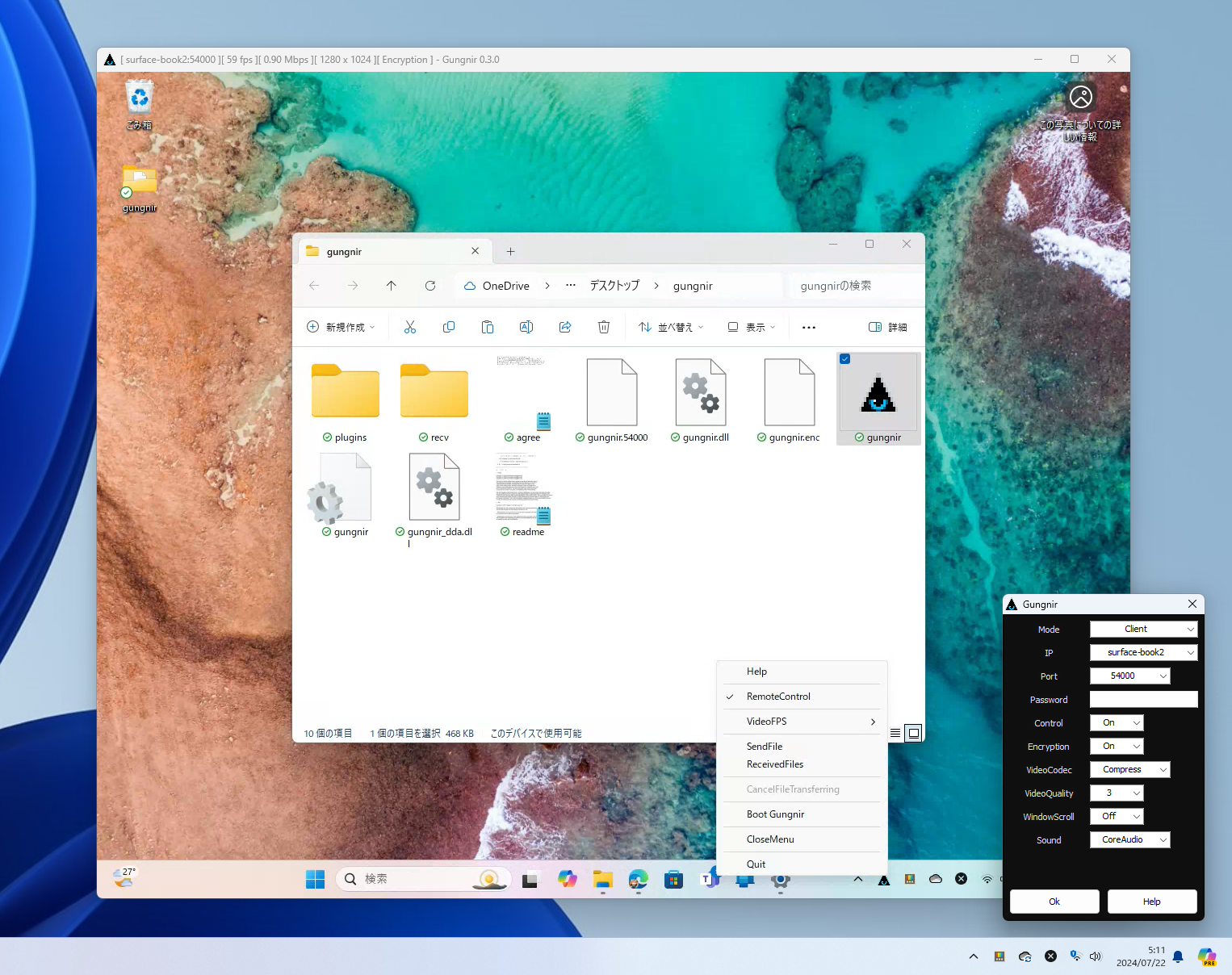
Task: Toggle the RemoteControl menu checkmark
Action: point(778,696)
